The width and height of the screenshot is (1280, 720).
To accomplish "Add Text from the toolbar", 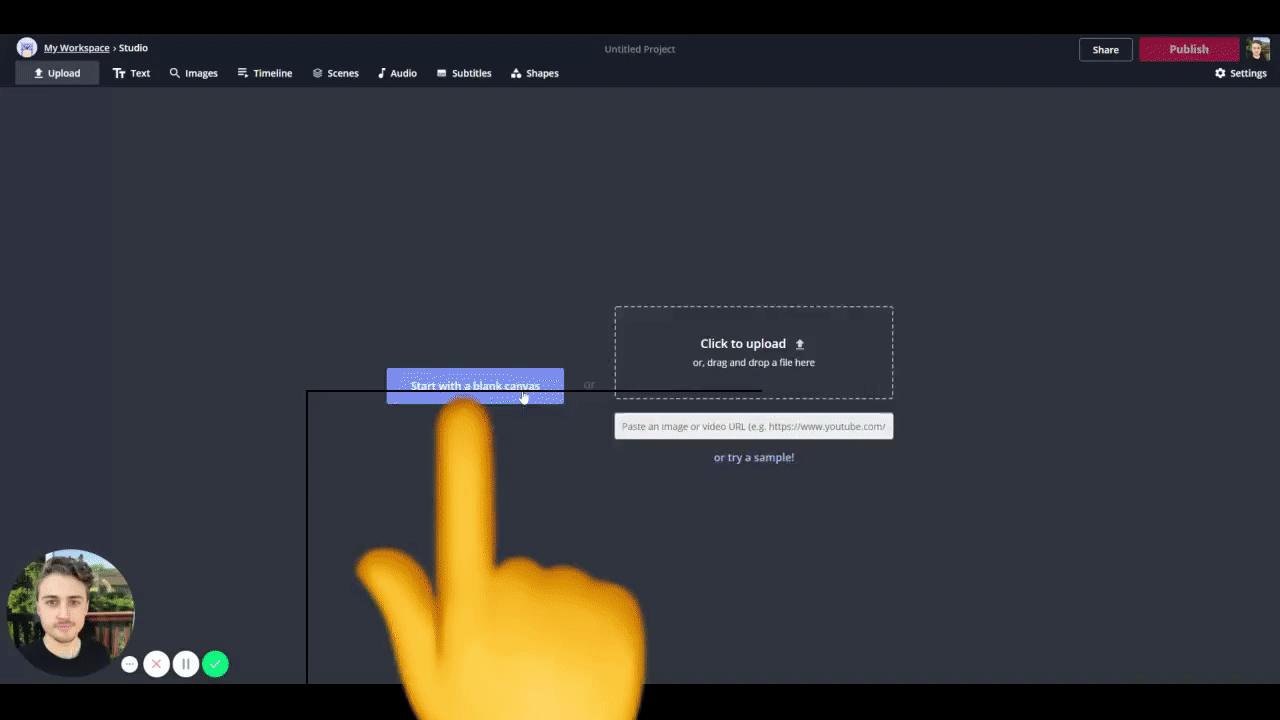I will pos(131,73).
